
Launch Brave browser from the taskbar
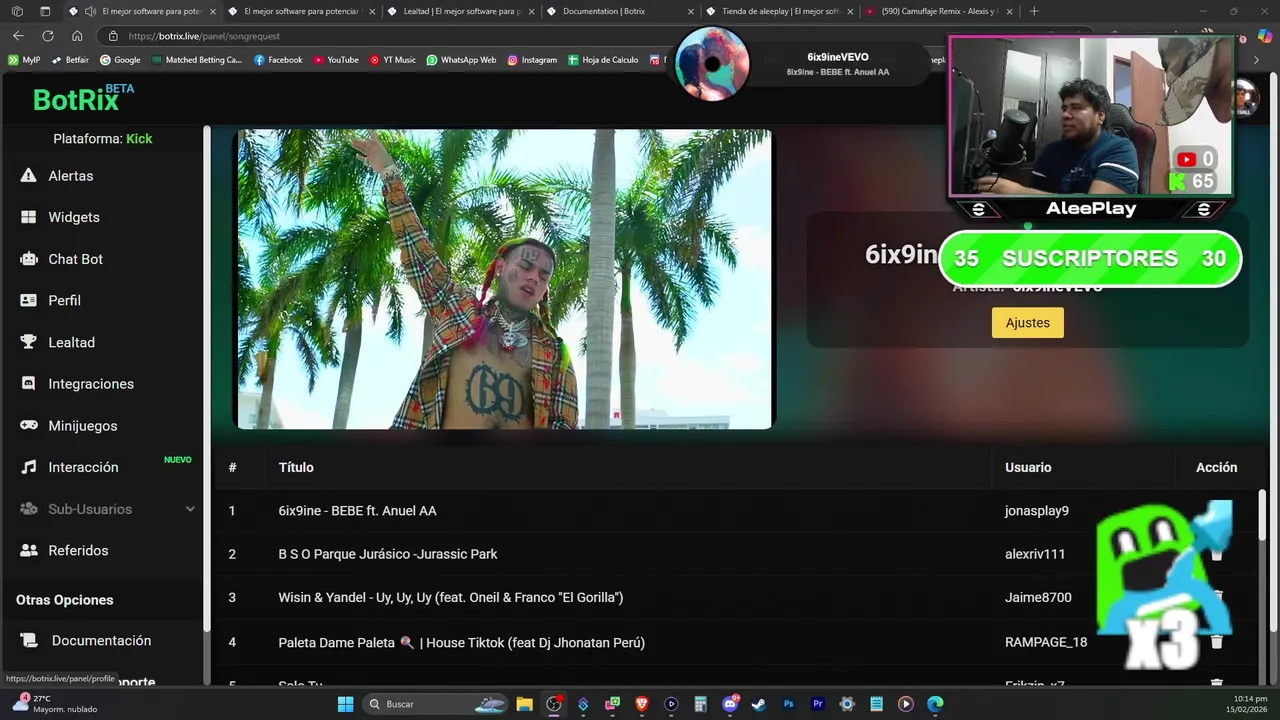642,704
